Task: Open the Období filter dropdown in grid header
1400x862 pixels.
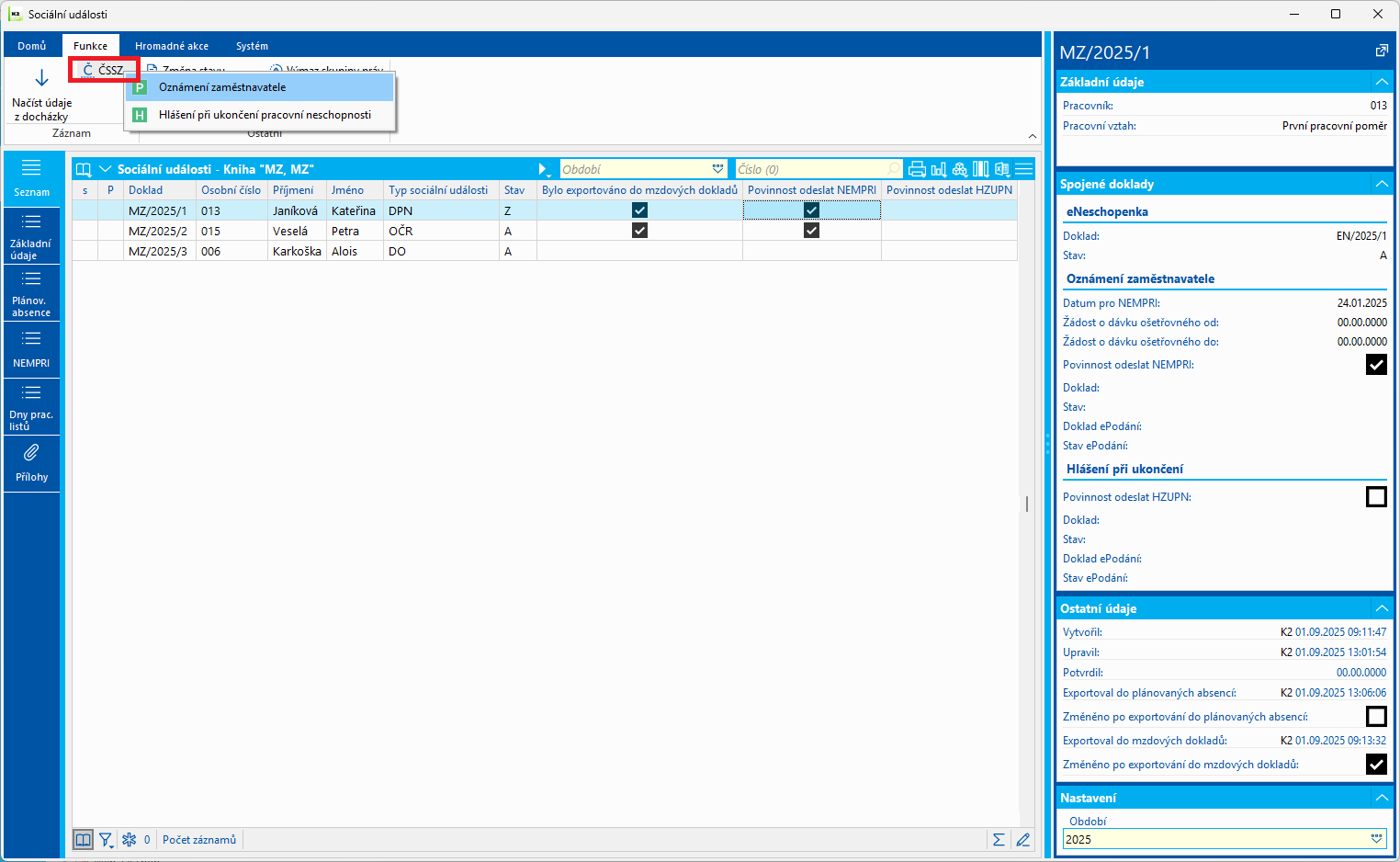Action: tap(717, 169)
